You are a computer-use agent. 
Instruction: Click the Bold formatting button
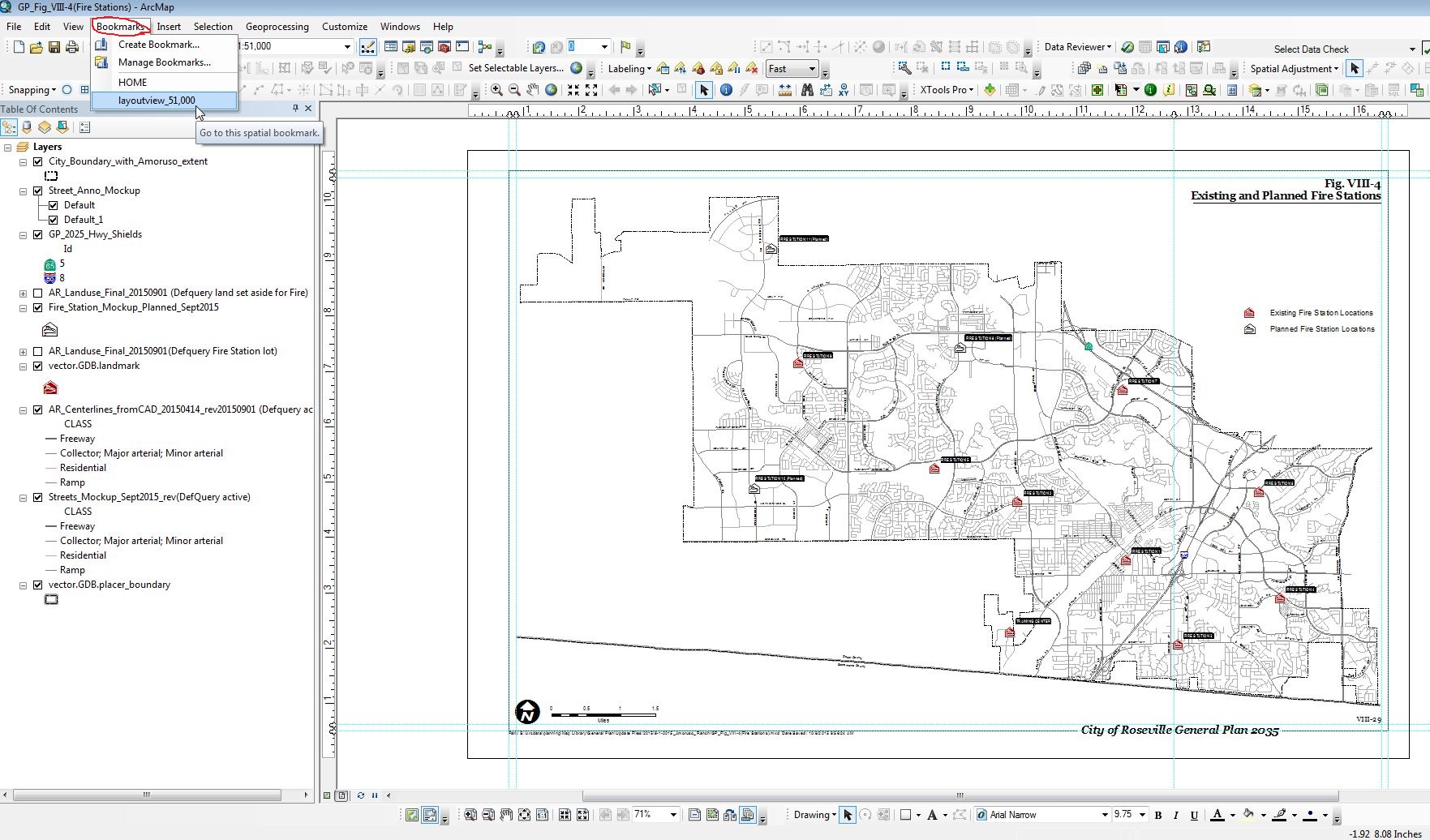pos(1158,815)
